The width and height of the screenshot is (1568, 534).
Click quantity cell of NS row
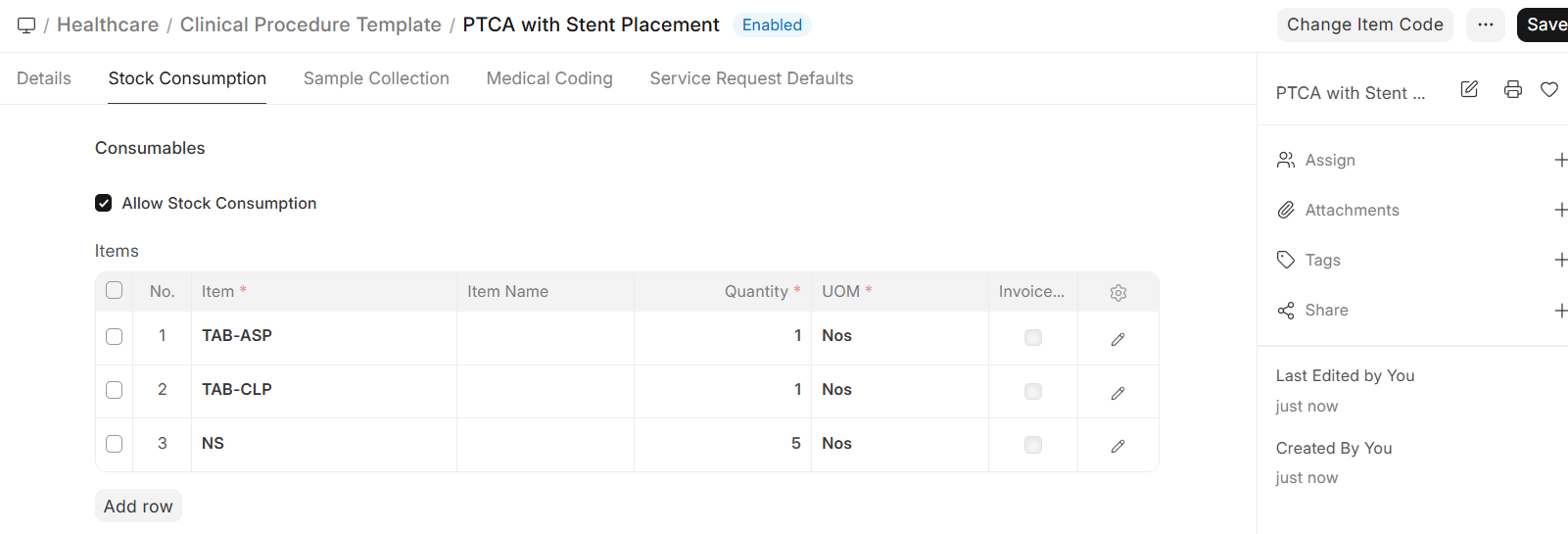[x=722, y=444]
